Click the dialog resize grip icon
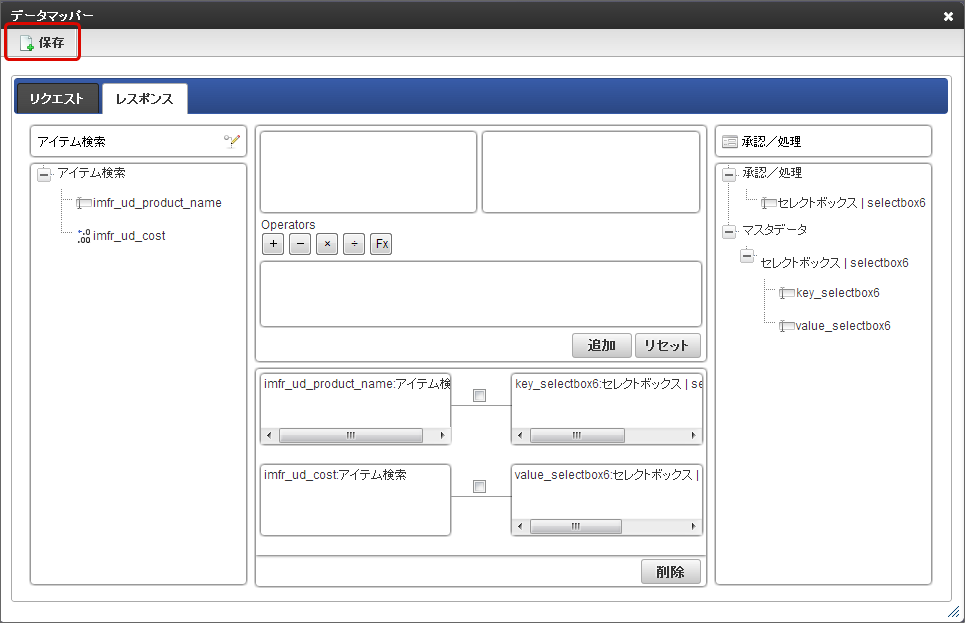The height and width of the screenshot is (623, 965). [x=953, y=611]
